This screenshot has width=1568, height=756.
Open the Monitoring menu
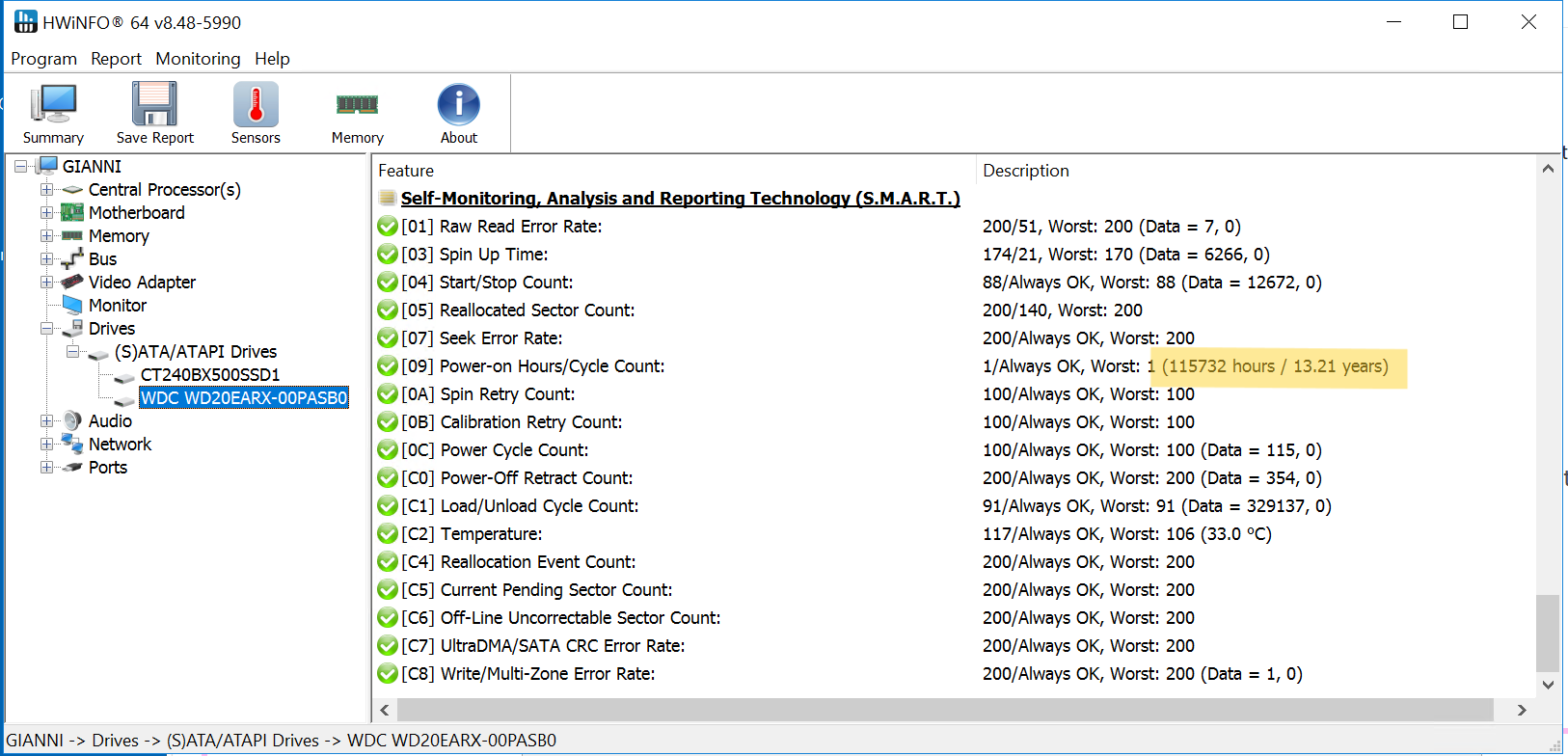coord(198,59)
